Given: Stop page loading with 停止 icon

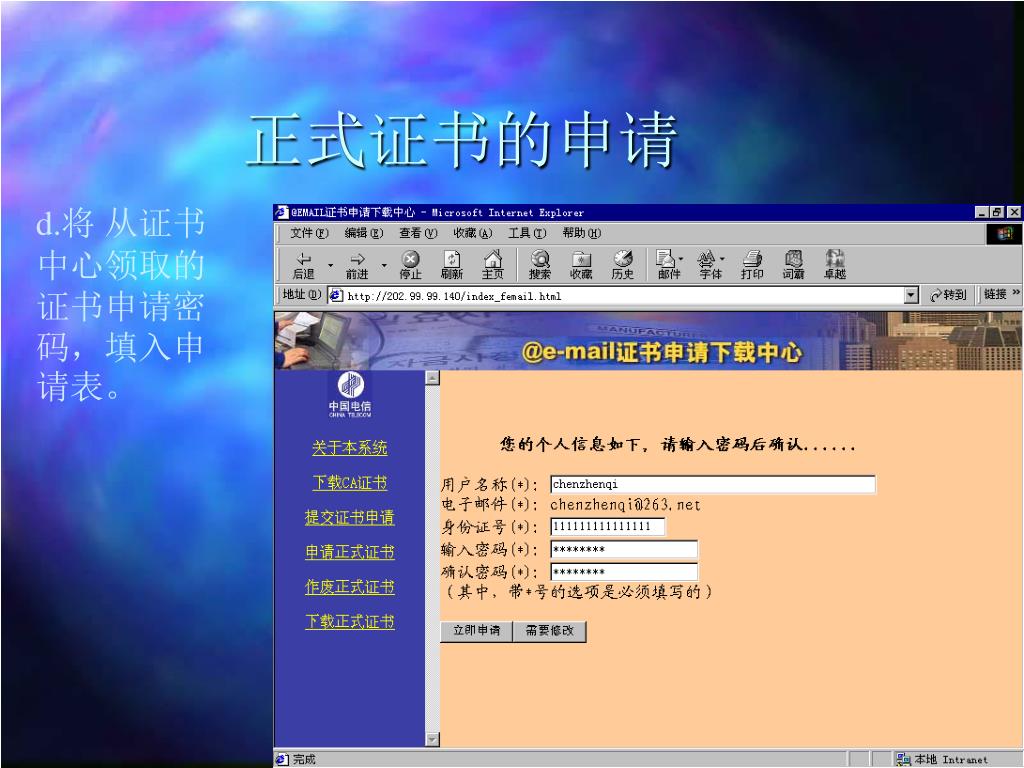Looking at the screenshot, I should (410, 265).
